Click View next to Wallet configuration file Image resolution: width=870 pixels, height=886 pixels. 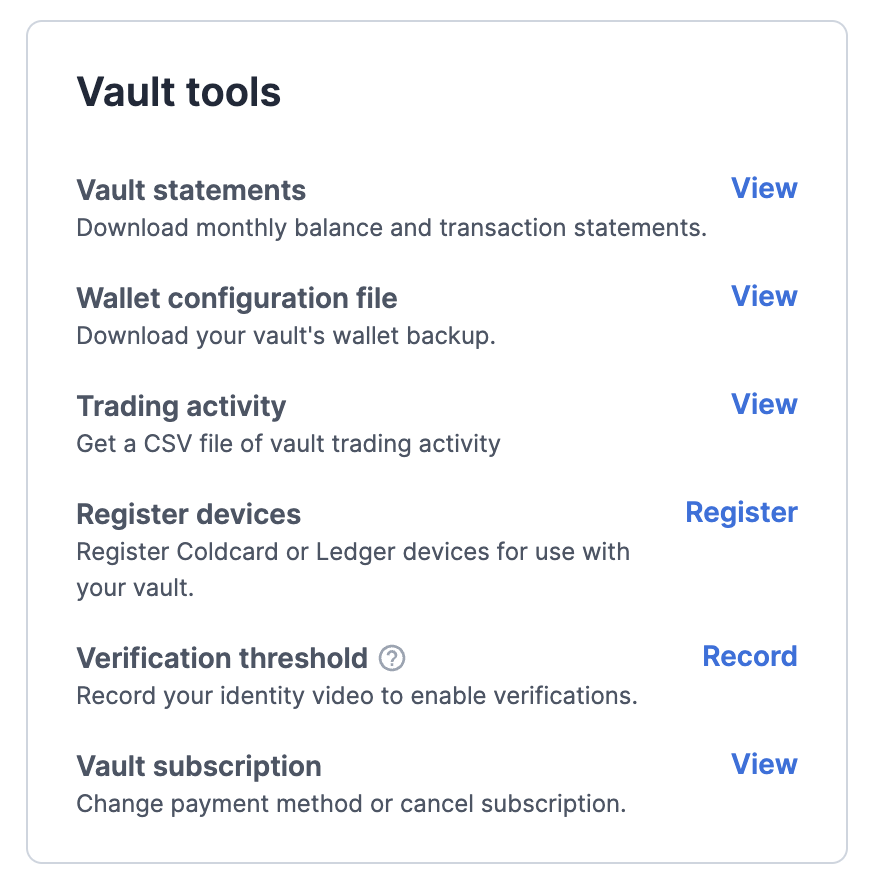764,296
